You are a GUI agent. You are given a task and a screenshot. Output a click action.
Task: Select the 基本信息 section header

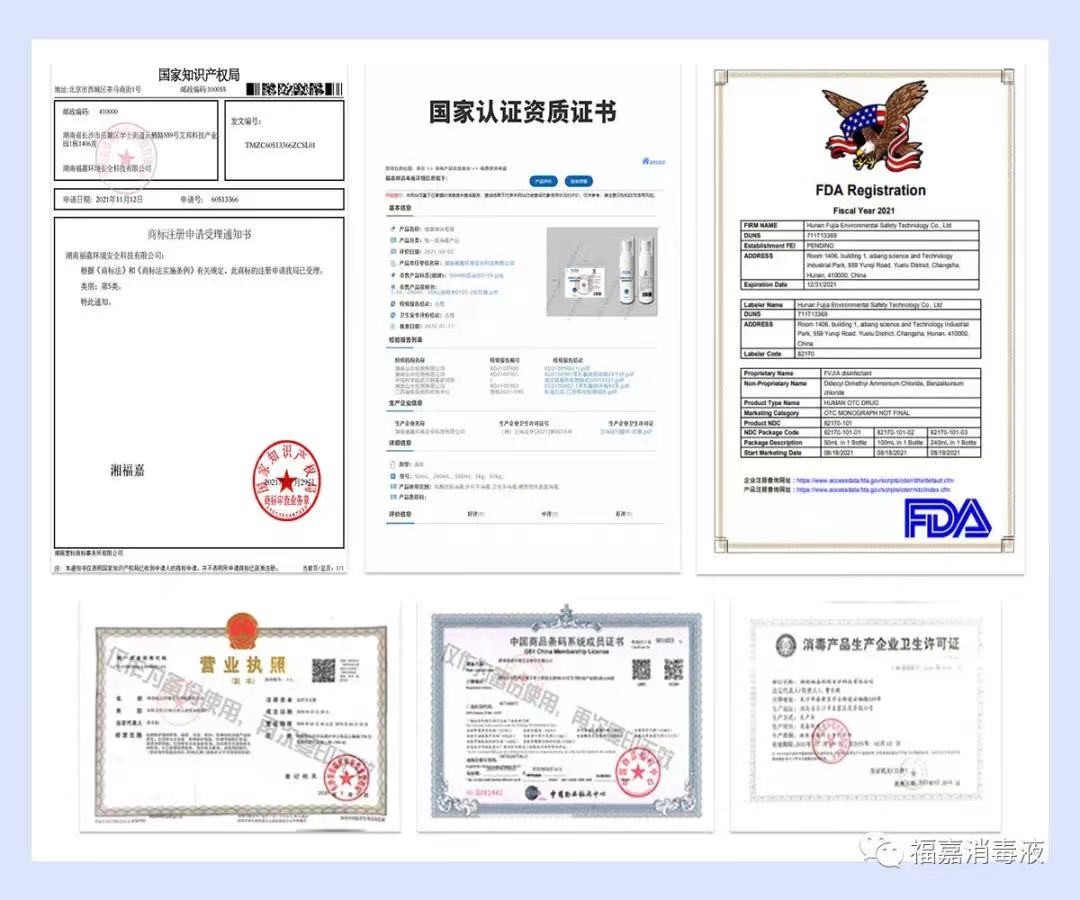point(400,208)
